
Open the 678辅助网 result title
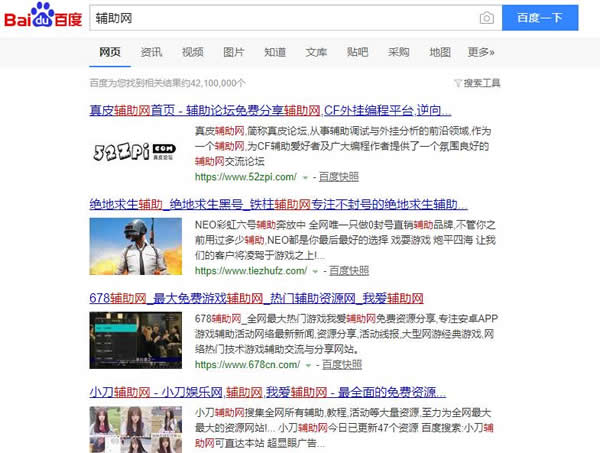(256, 298)
